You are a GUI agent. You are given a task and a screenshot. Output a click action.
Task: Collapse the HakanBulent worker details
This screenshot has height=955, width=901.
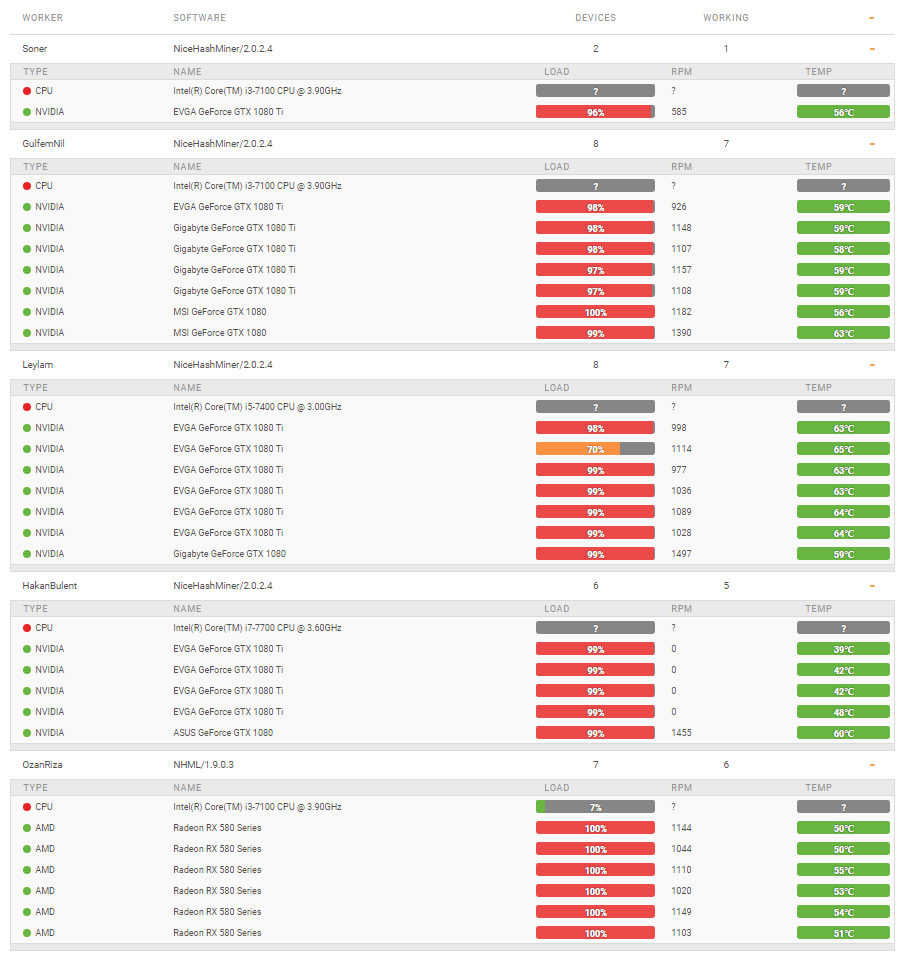coord(872,586)
